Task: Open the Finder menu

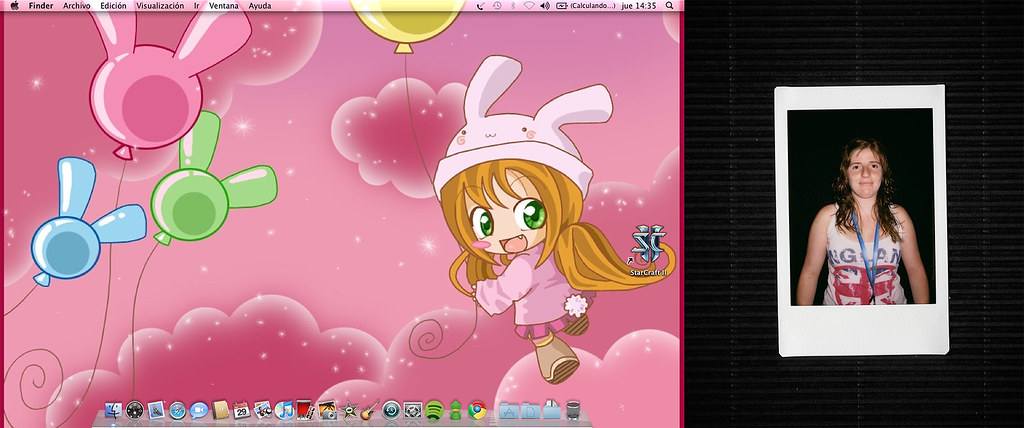Action: coord(40,5)
